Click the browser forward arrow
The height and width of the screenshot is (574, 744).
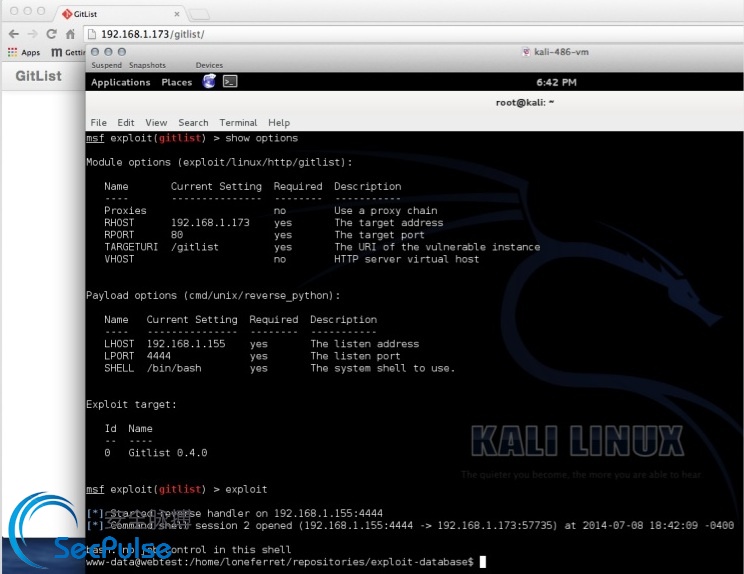pyautogui.click(x=33, y=34)
